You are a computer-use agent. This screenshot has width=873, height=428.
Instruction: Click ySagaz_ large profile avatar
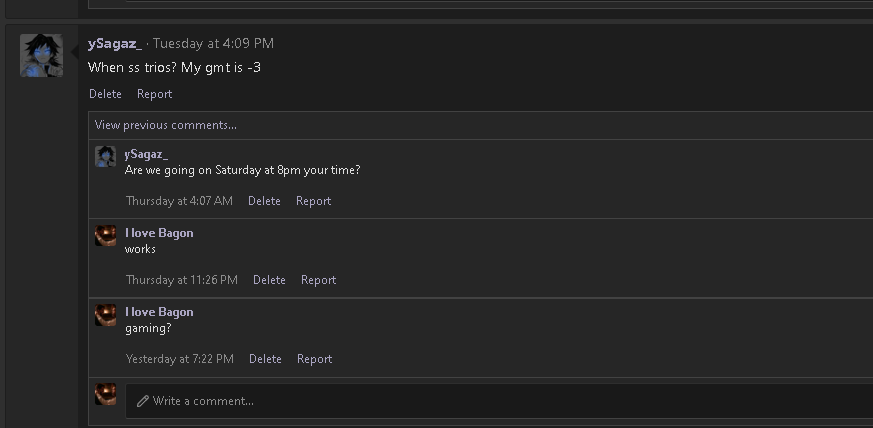(41, 55)
